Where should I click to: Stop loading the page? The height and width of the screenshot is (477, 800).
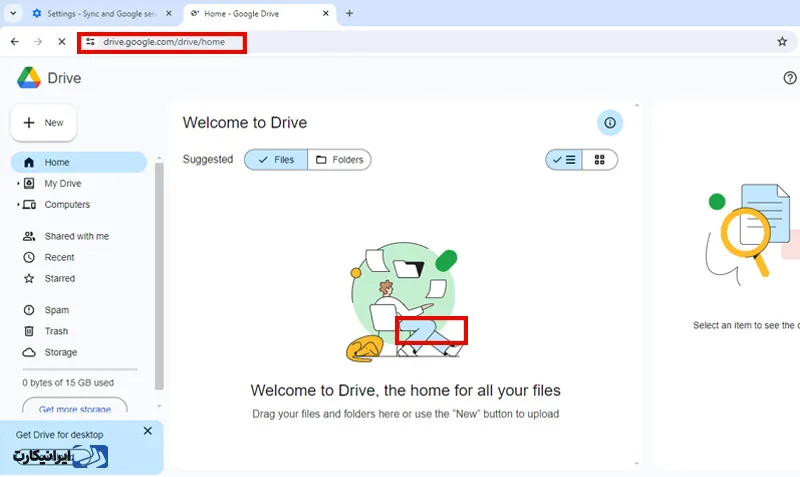pos(62,42)
